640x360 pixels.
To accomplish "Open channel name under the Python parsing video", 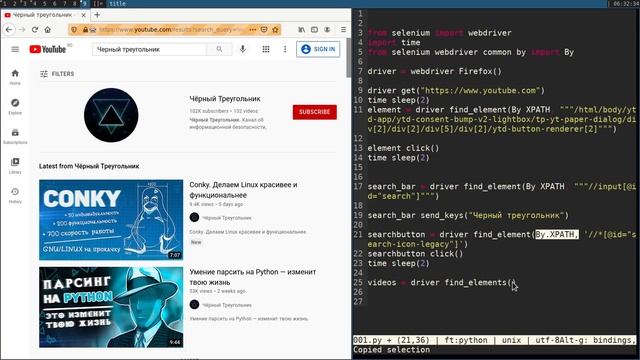I will click(x=227, y=305).
